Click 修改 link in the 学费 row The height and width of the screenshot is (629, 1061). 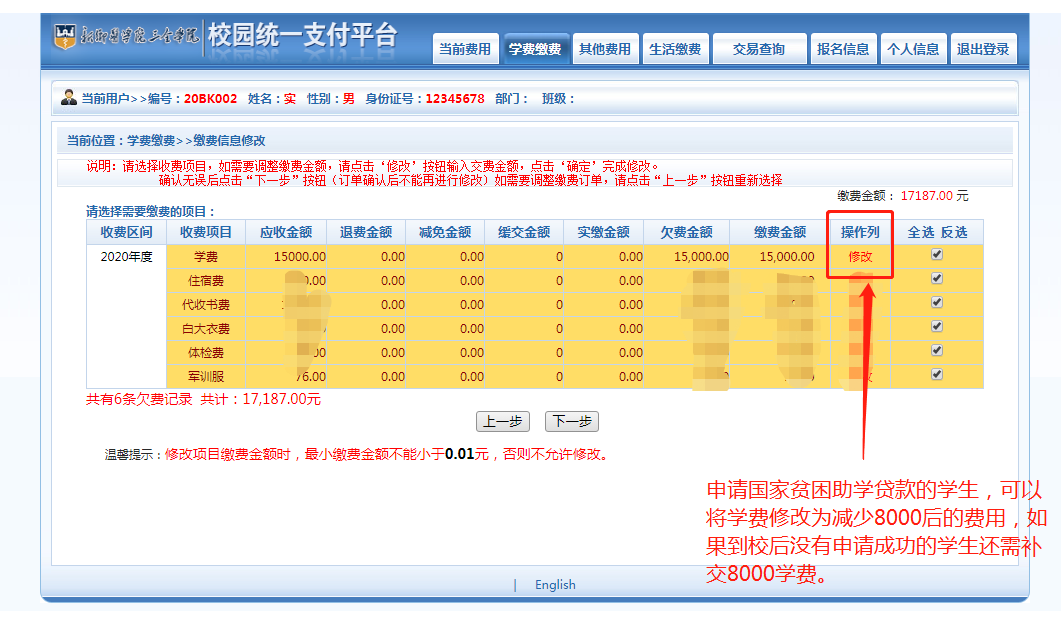[x=860, y=256]
